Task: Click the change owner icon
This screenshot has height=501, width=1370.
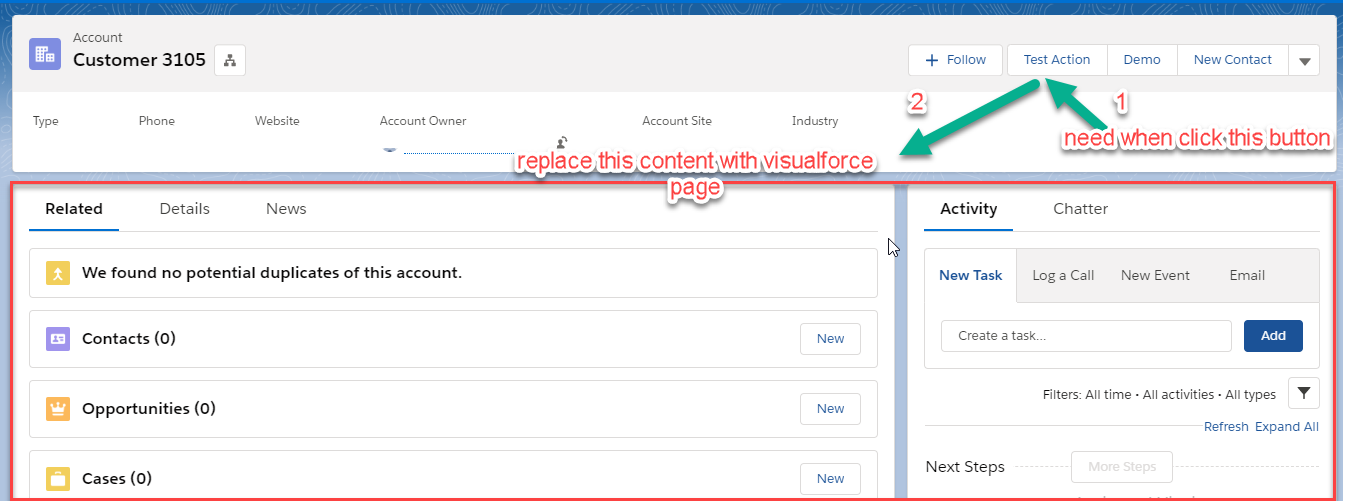Action: click(563, 142)
